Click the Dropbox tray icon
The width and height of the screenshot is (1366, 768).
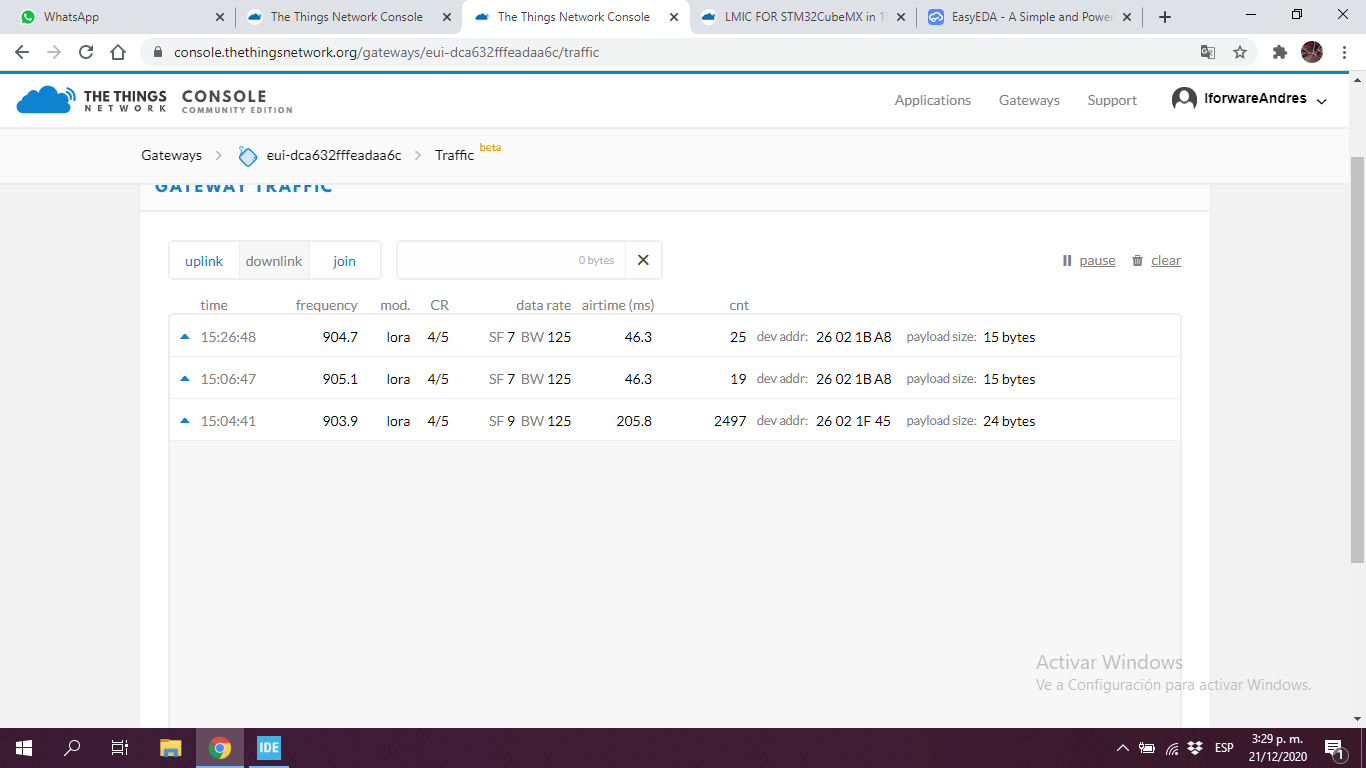click(1196, 748)
